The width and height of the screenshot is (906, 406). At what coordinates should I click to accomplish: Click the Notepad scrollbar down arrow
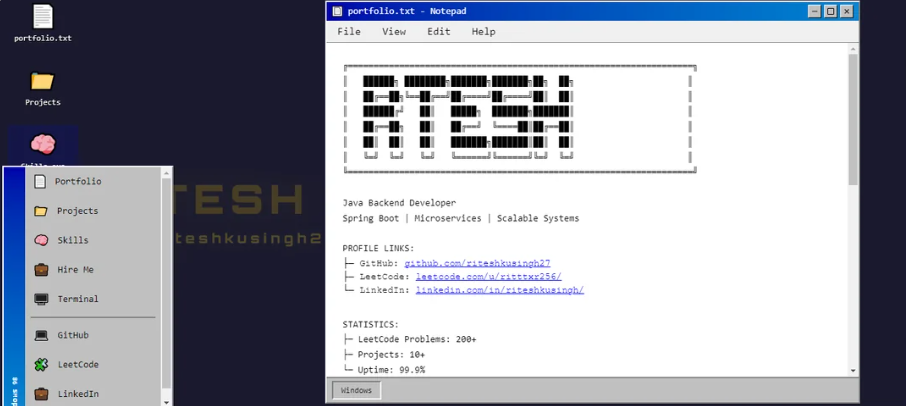click(x=853, y=370)
